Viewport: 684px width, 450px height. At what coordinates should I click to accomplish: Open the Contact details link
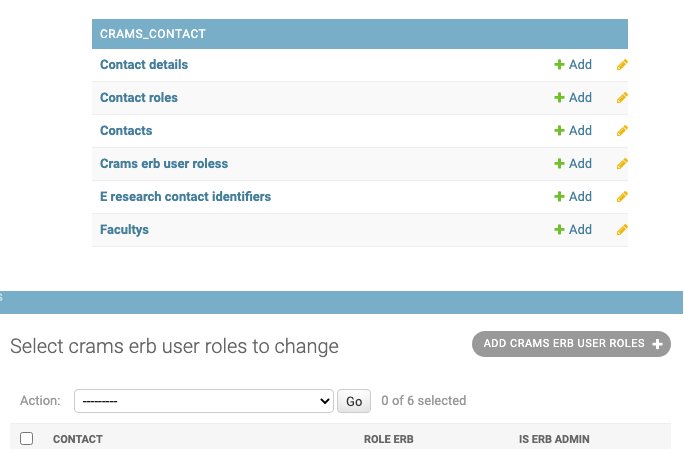[x=144, y=65]
